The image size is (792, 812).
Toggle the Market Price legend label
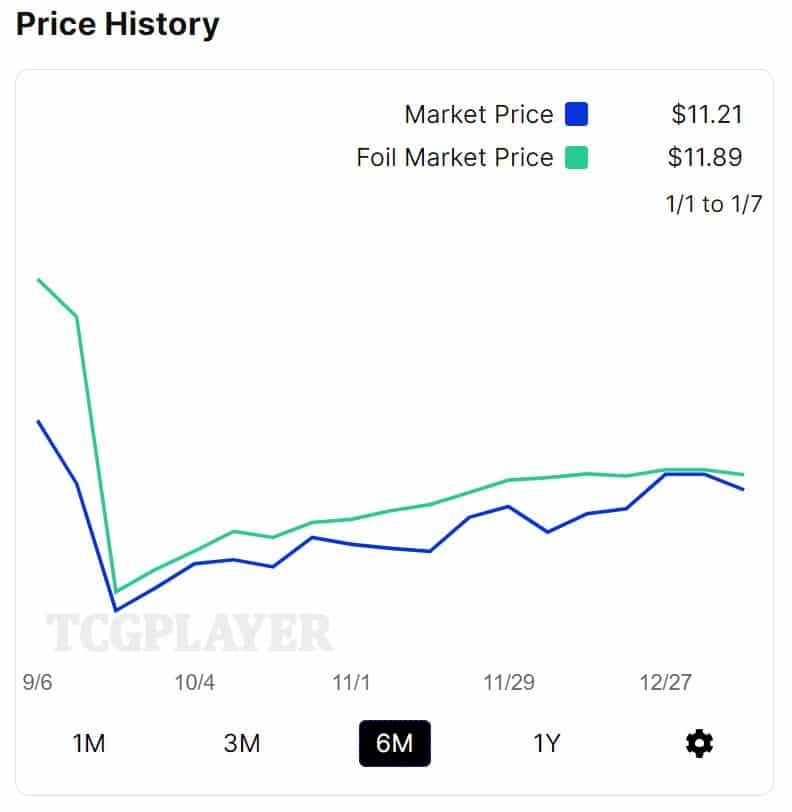(x=478, y=114)
